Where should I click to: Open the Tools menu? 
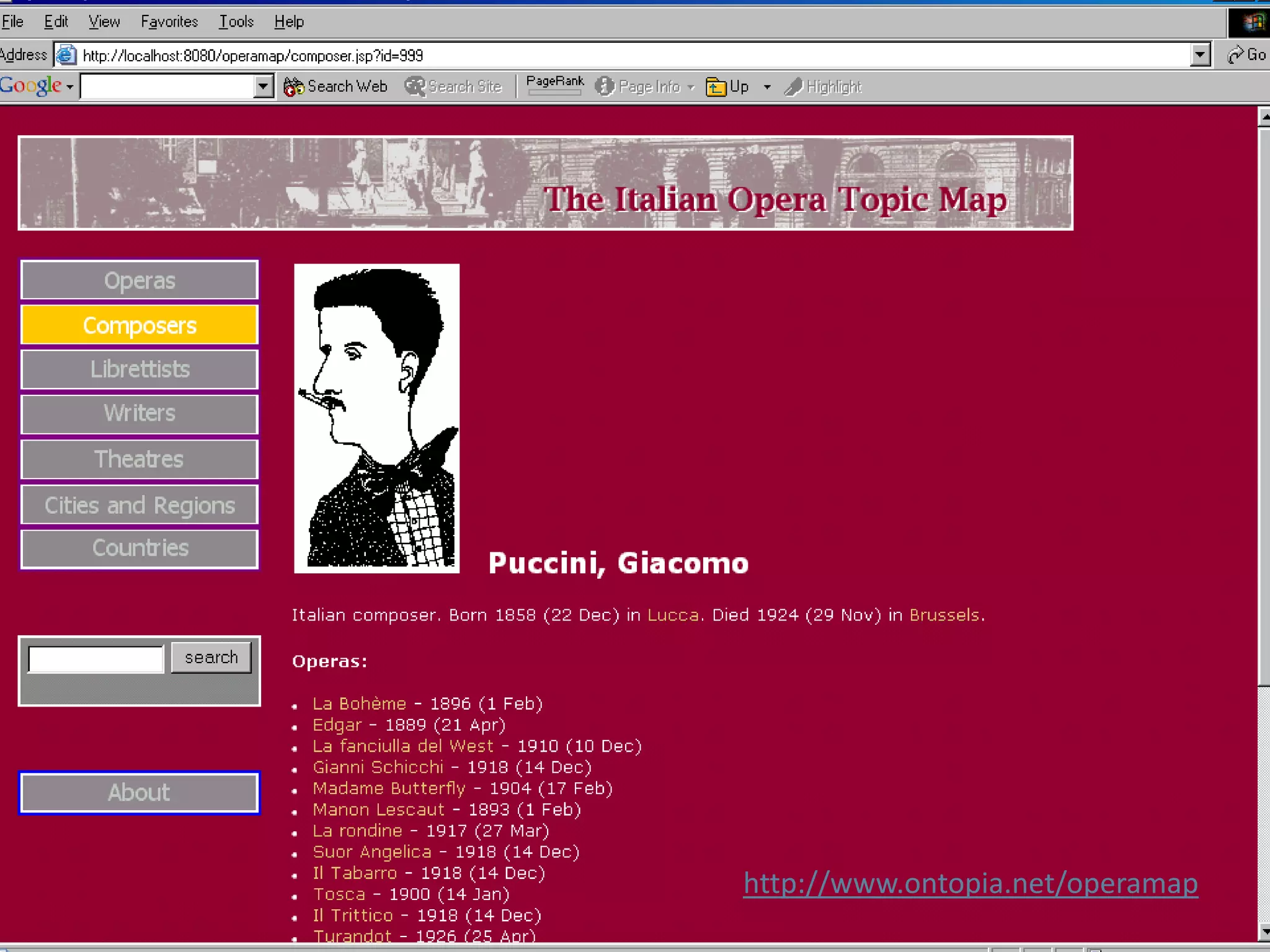pyautogui.click(x=236, y=22)
